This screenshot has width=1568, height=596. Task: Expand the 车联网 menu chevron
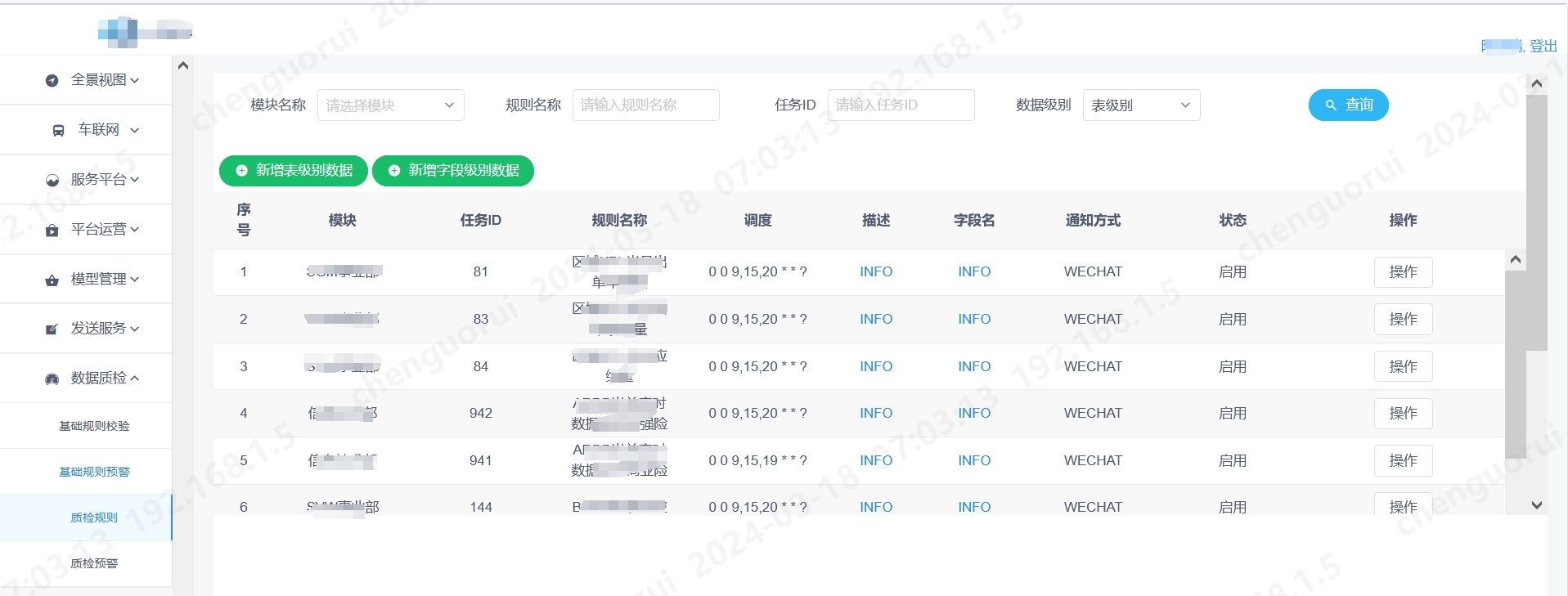tap(135, 130)
